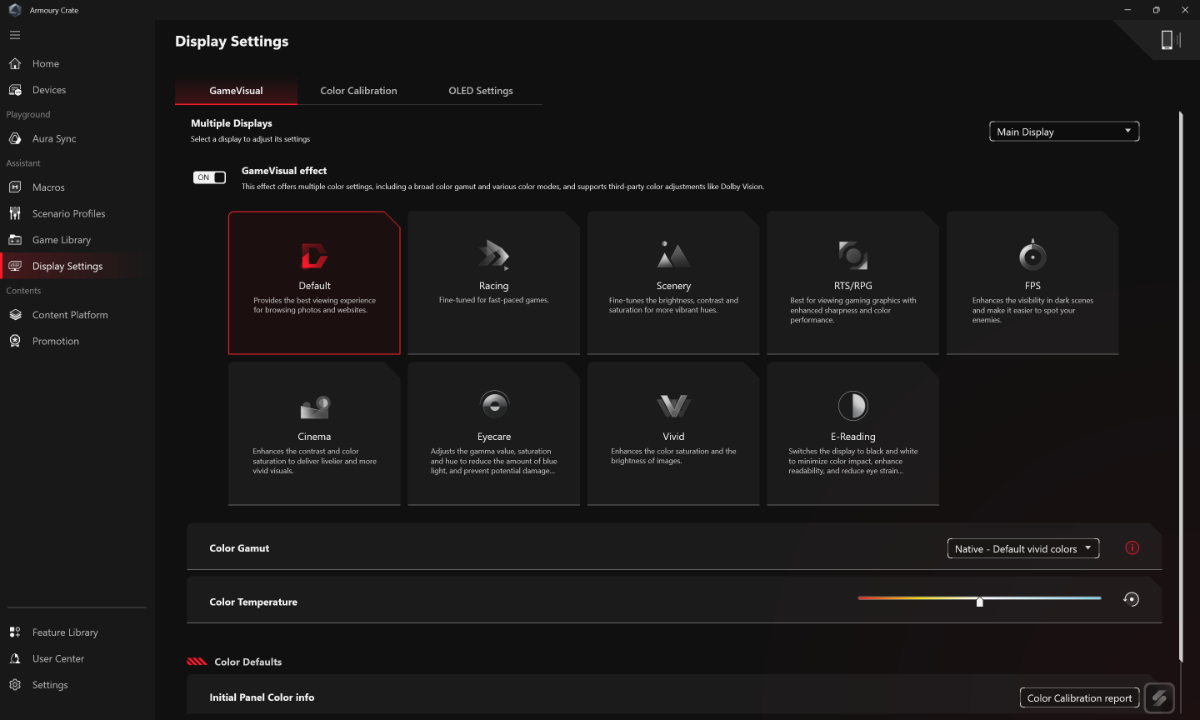1200x720 pixels.
Task: Turn off the GameVisual effect switch
Action: [209, 177]
